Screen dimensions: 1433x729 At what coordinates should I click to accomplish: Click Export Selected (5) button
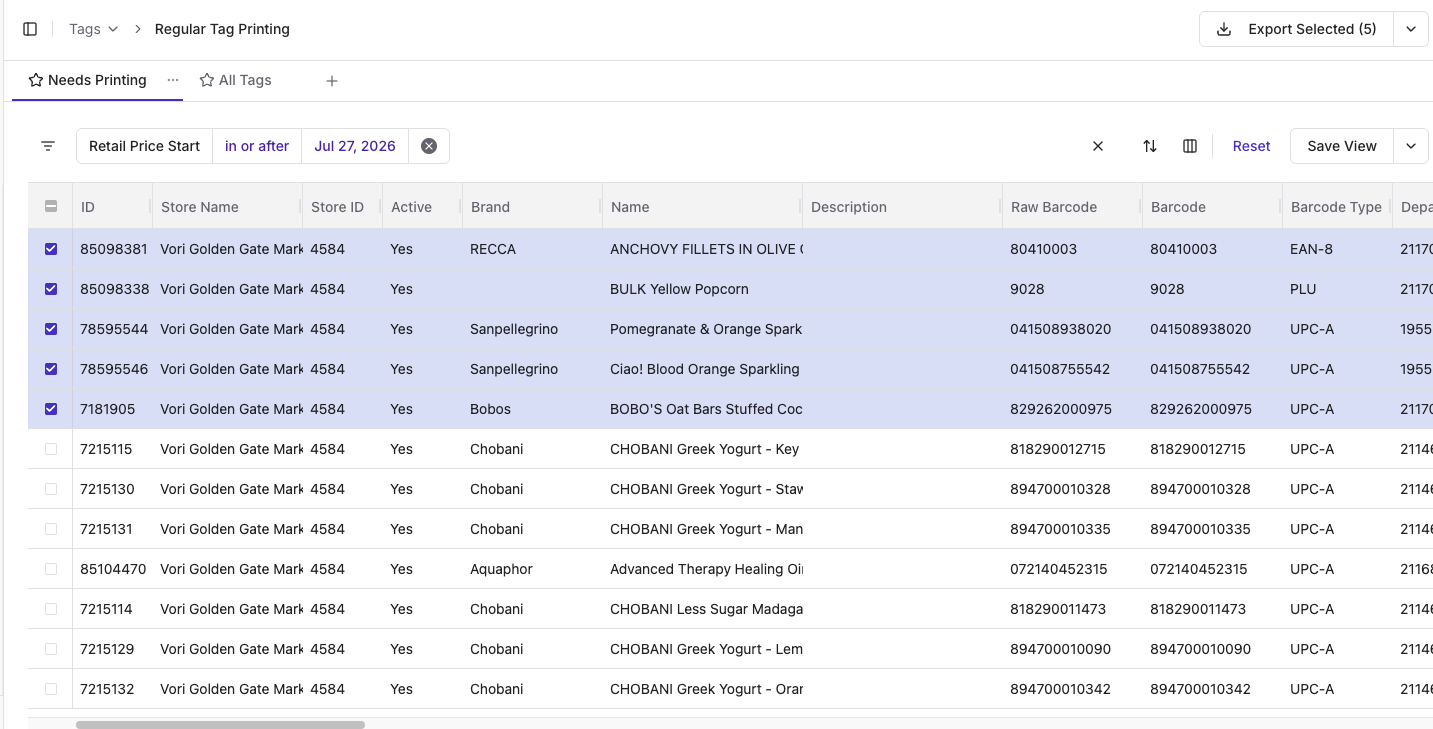1297,29
